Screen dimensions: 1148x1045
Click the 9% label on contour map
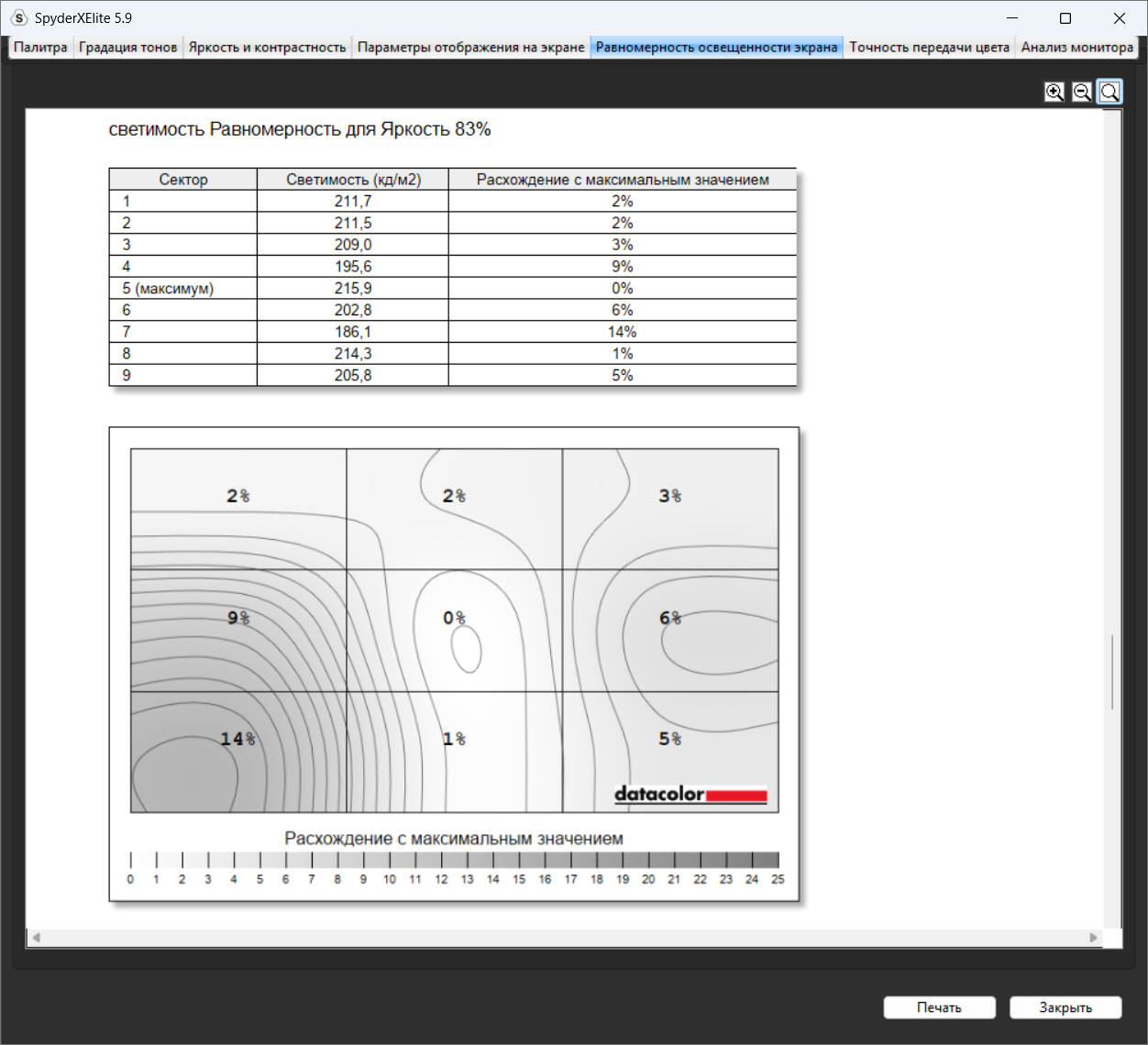tap(238, 618)
